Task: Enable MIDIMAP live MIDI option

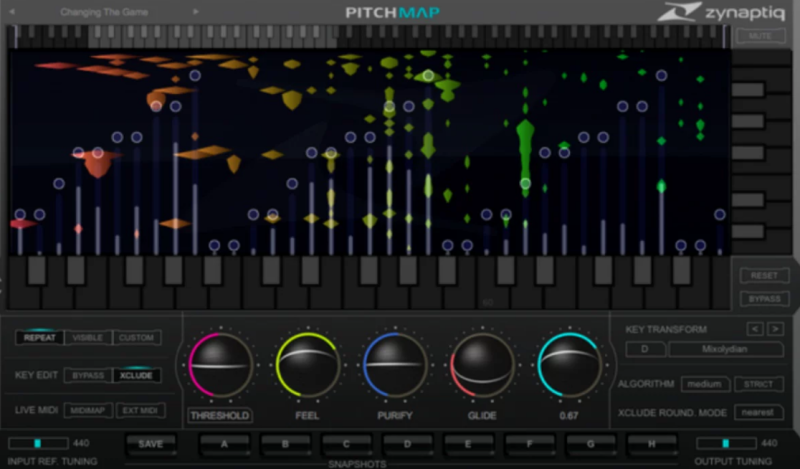Action: [88, 410]
